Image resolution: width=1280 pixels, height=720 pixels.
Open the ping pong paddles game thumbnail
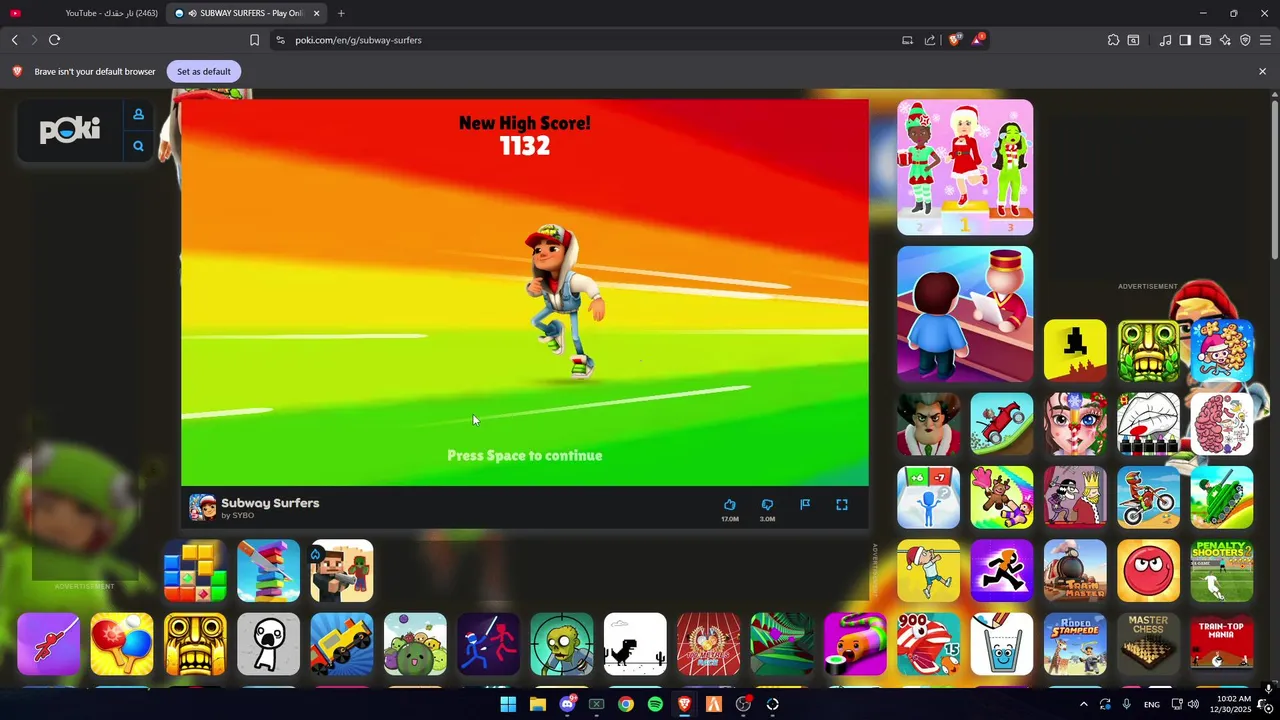click(x=122, y=644)
